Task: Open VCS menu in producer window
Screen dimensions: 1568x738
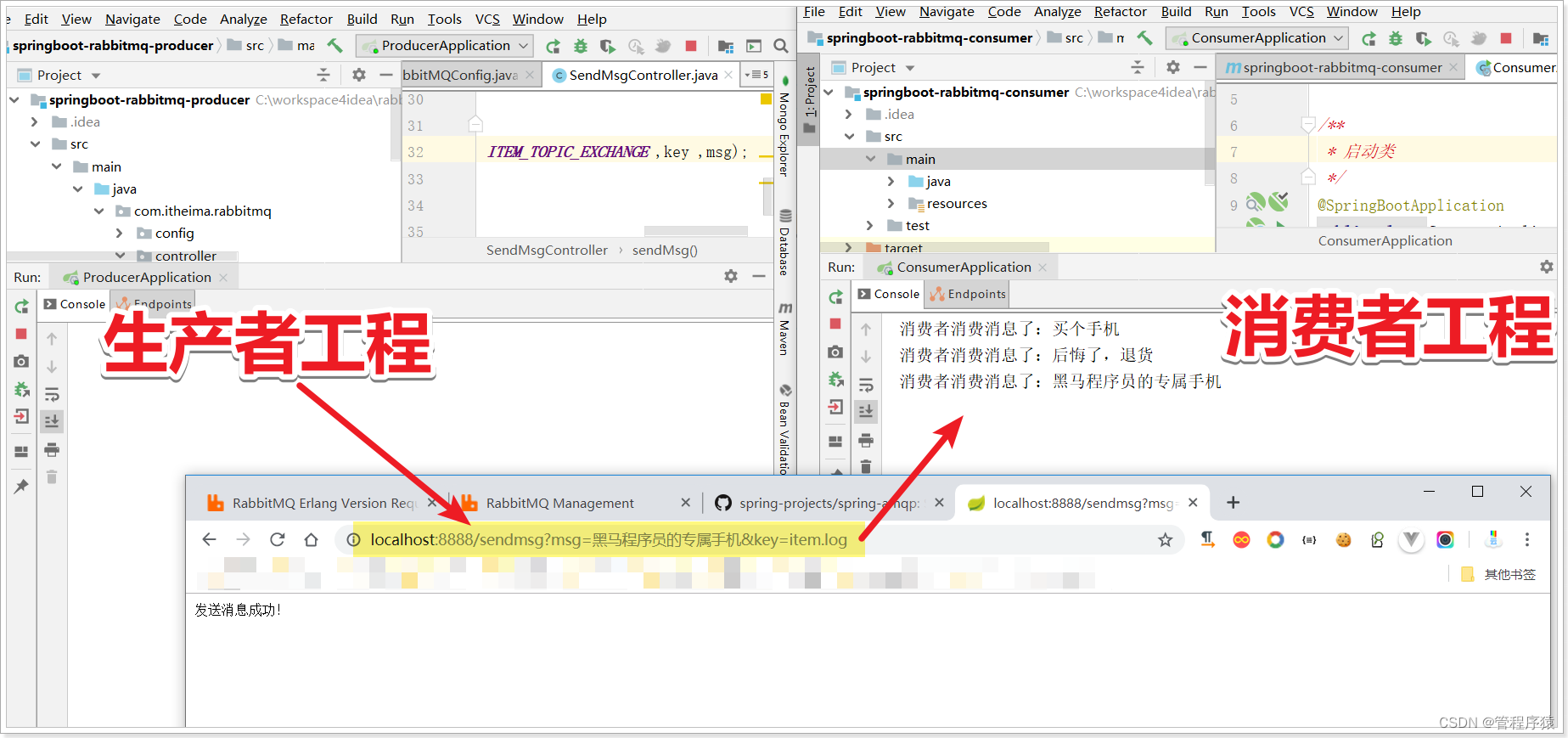Action: [x=487, y=19]
